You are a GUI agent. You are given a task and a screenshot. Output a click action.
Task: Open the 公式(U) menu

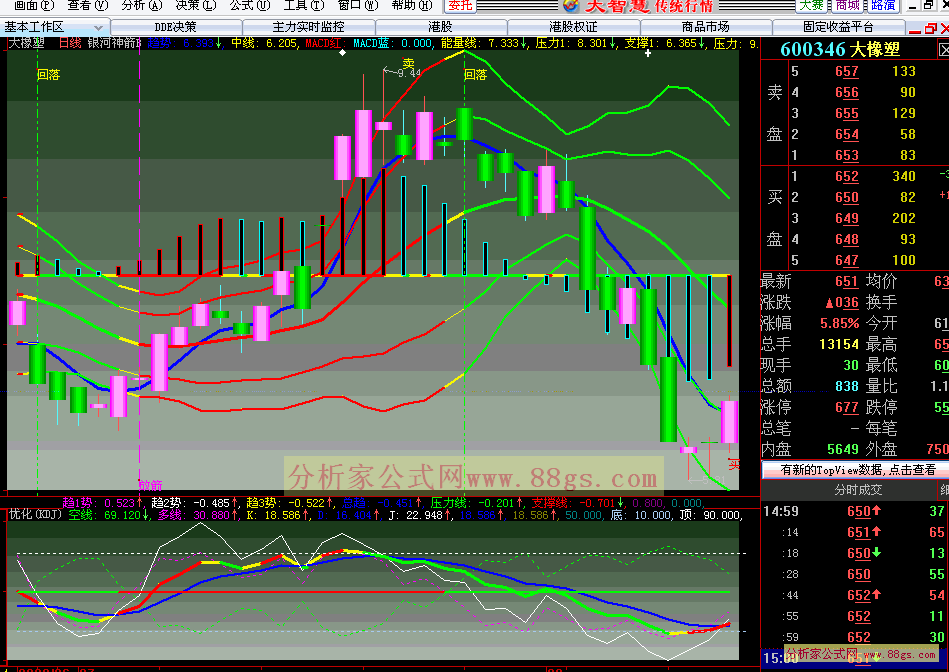(x=249, y=5)
